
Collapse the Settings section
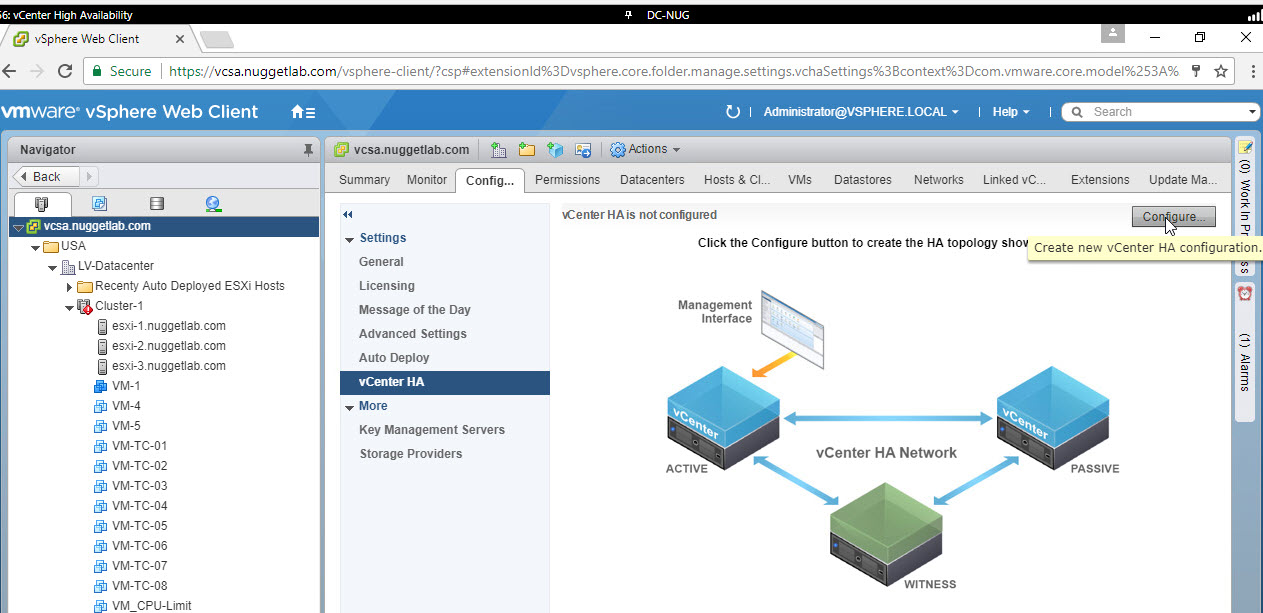click(350, 239)
